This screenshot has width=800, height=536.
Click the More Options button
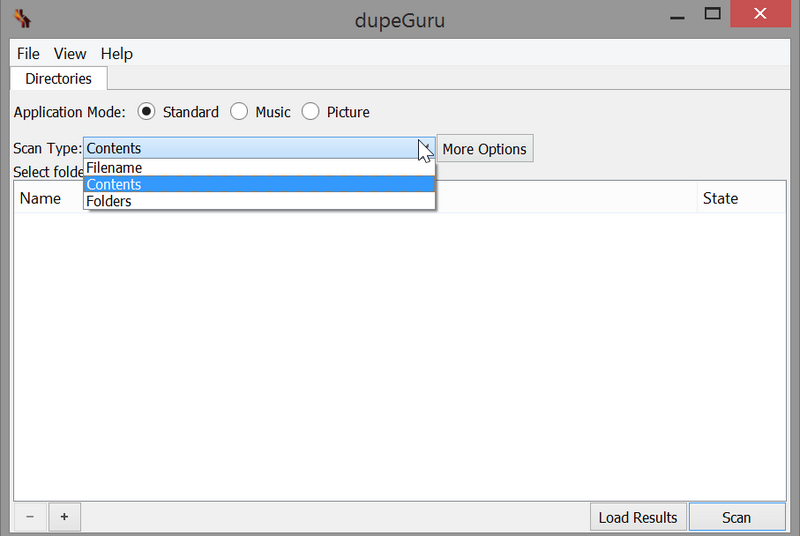pyautogui.click(x=484, y=149)
